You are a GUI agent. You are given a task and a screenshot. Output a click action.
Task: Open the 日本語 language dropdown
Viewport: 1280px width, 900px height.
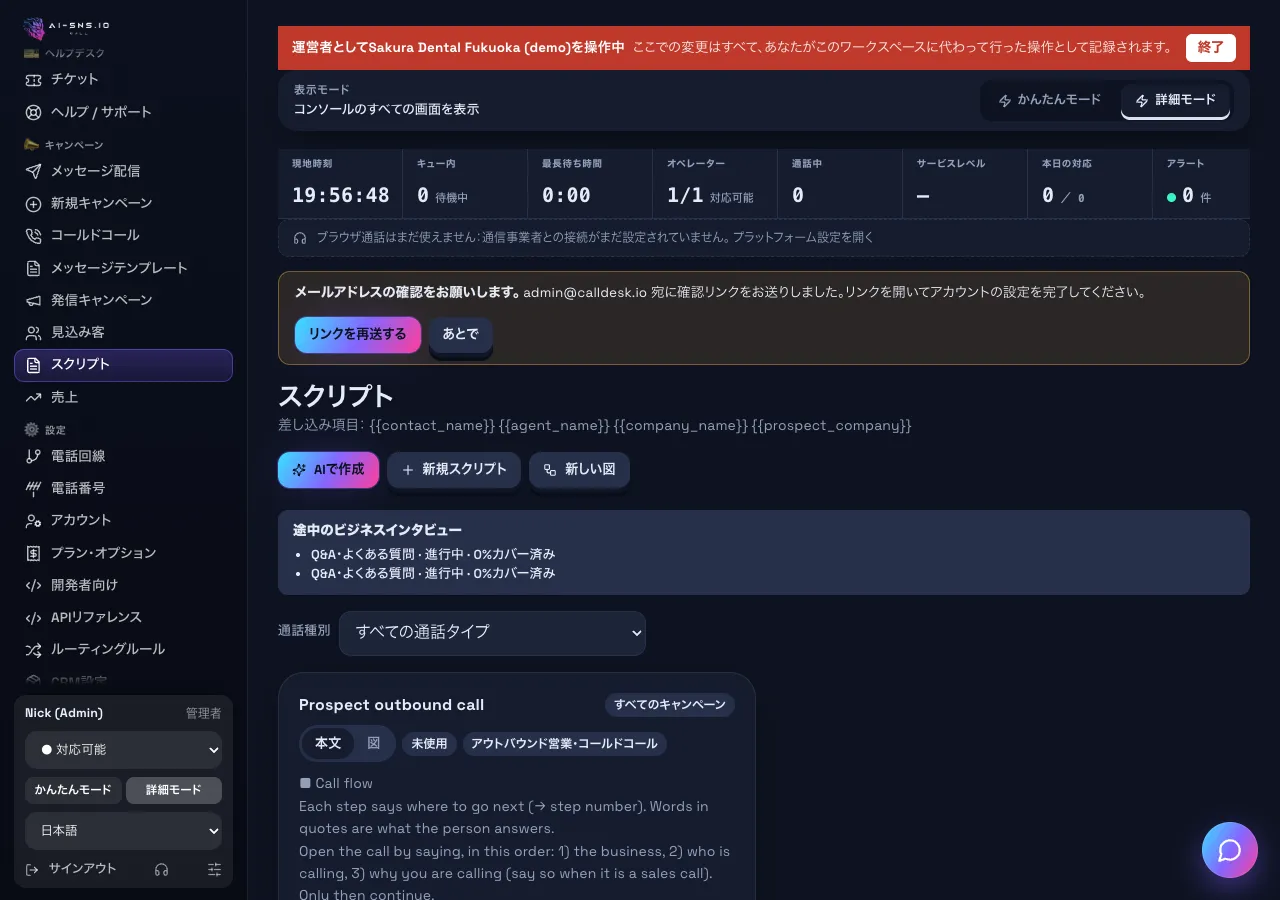pos(124,831)
